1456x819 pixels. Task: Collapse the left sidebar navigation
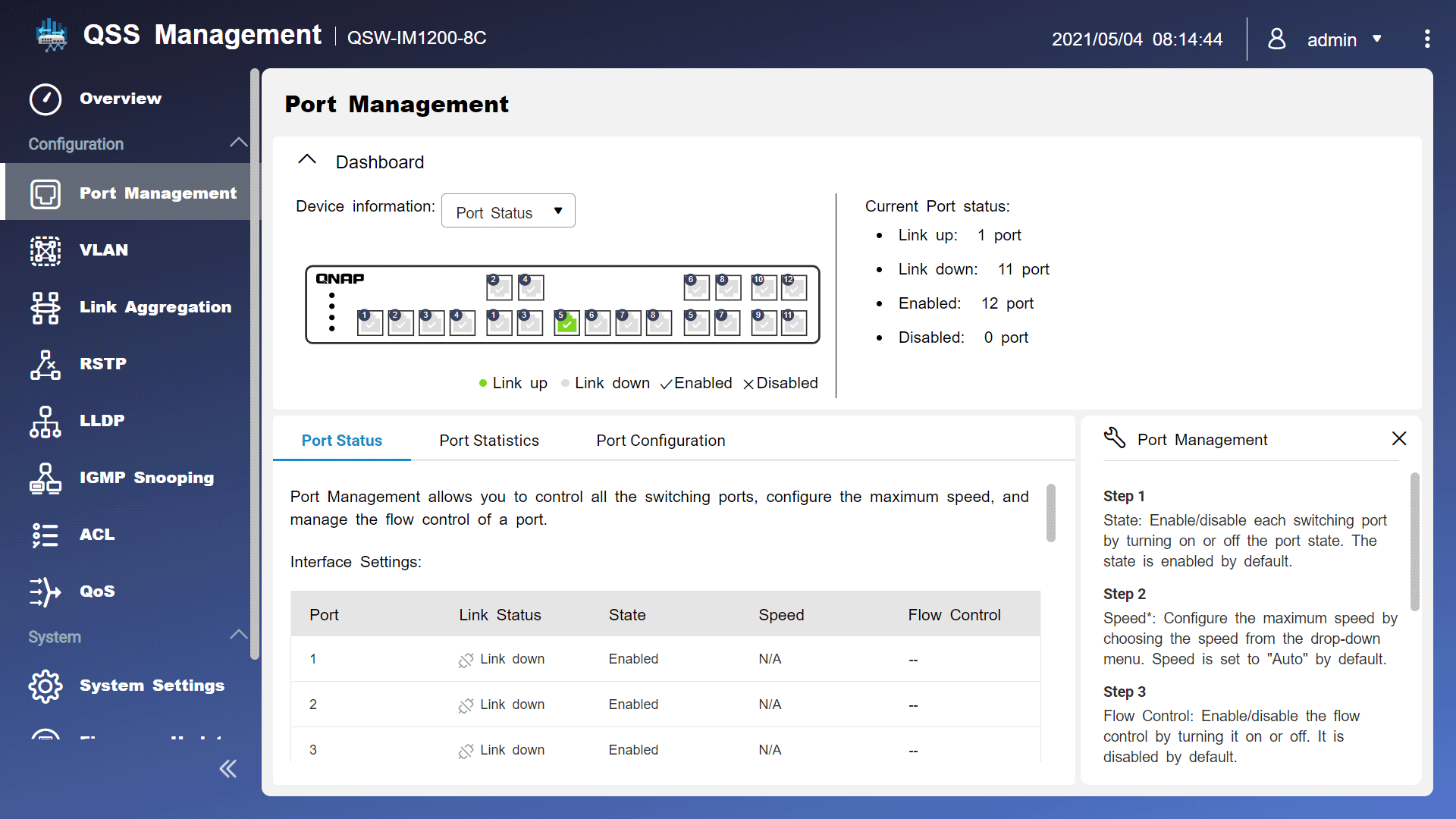227,768
